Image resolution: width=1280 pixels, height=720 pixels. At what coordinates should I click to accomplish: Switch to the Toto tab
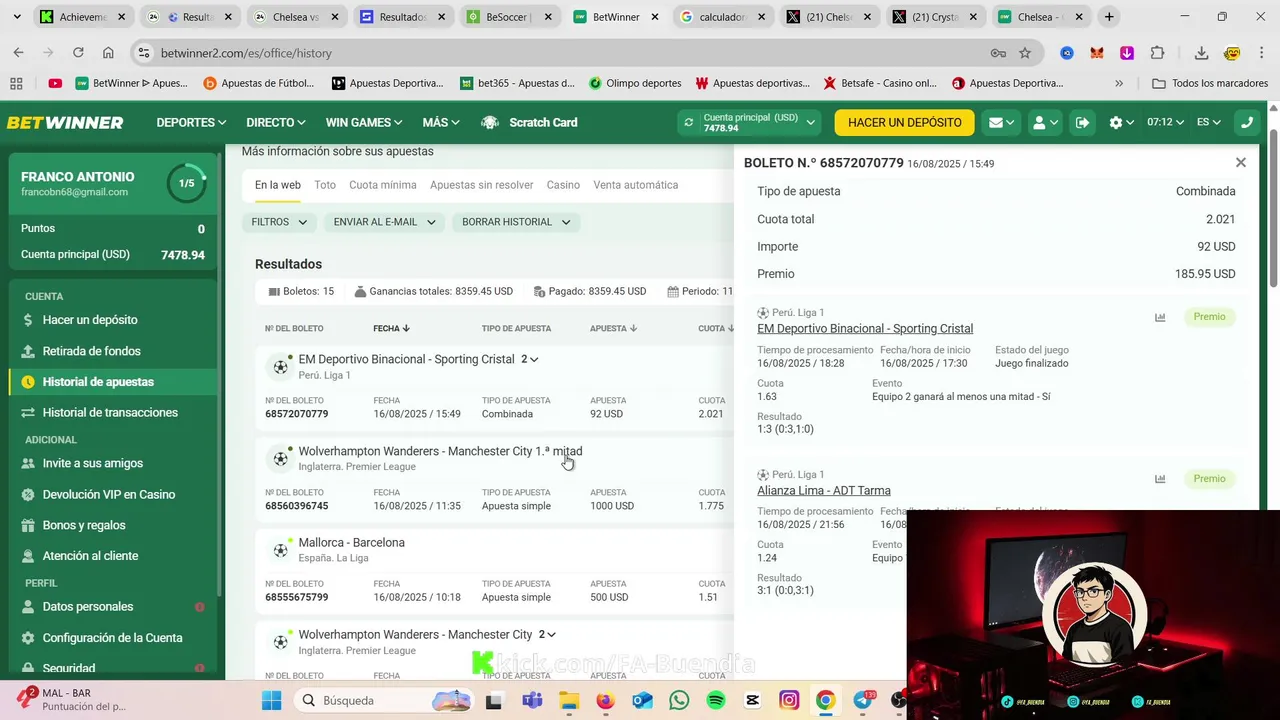tap(325, 185)
